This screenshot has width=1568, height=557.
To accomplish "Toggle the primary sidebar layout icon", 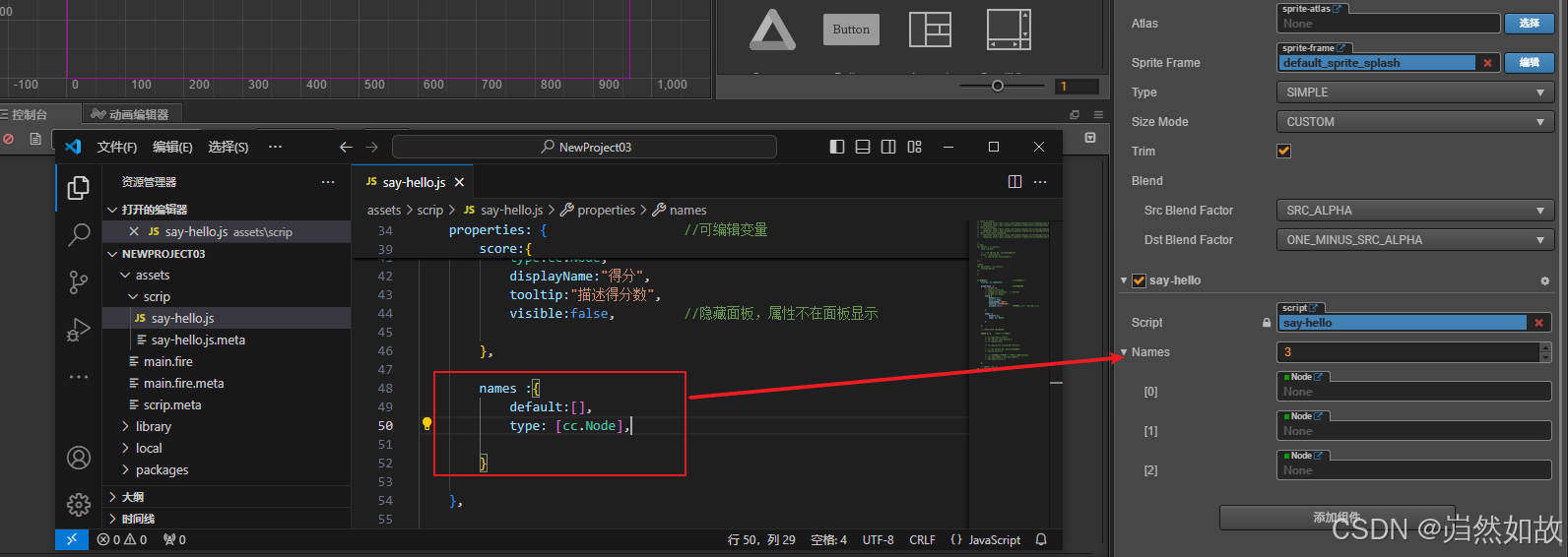I will tap(837, 147).
